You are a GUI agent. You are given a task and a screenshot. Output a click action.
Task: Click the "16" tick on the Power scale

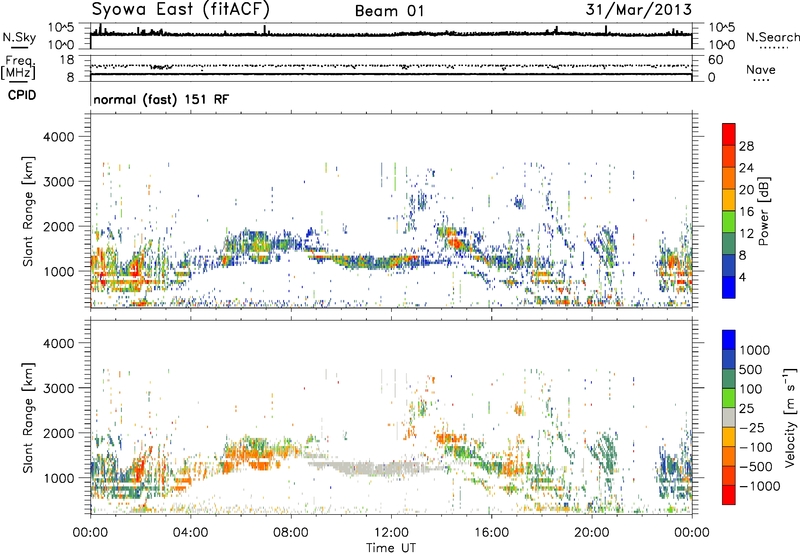[x=746, y=212]
